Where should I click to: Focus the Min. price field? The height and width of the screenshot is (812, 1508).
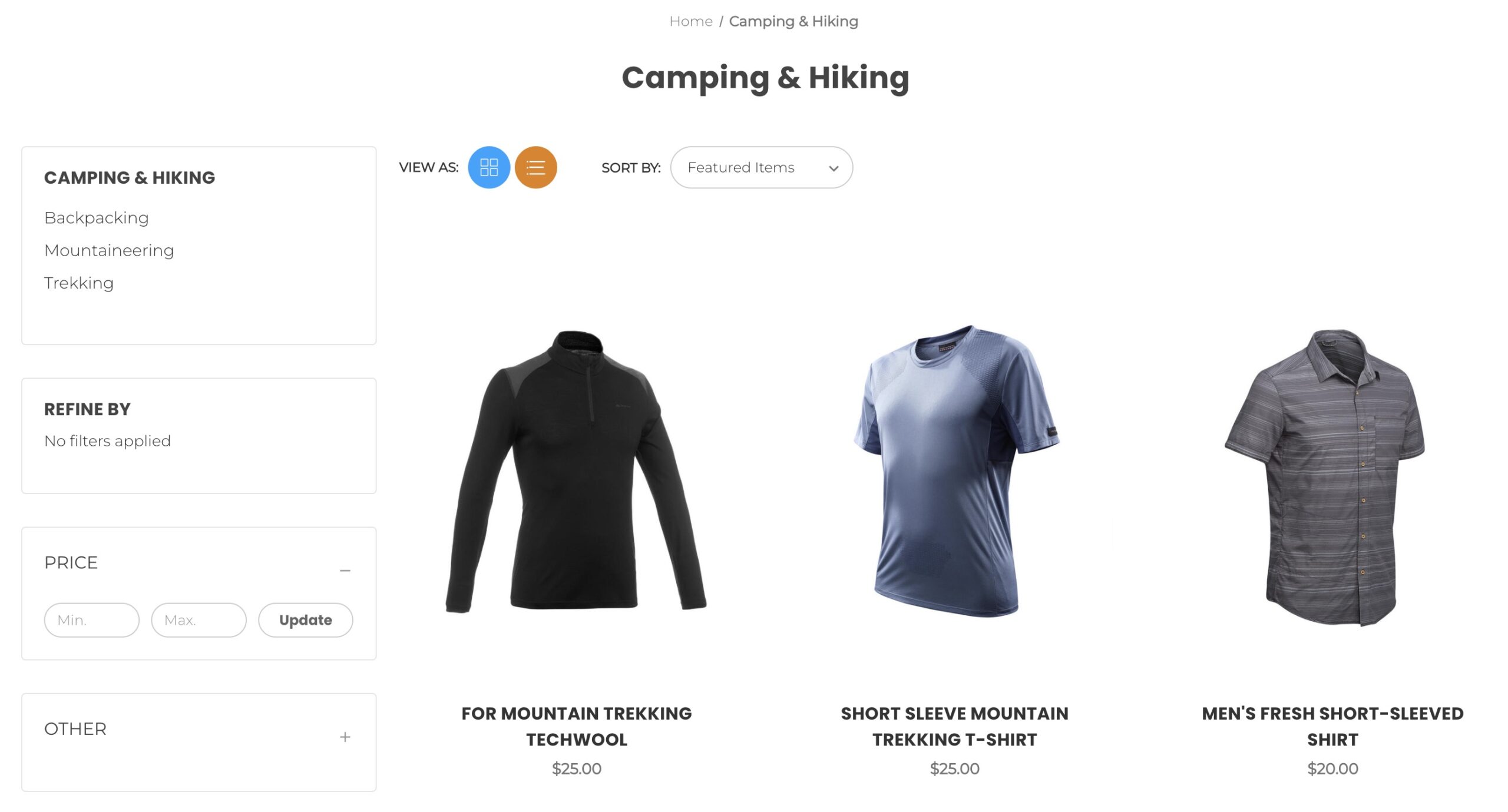91,619
